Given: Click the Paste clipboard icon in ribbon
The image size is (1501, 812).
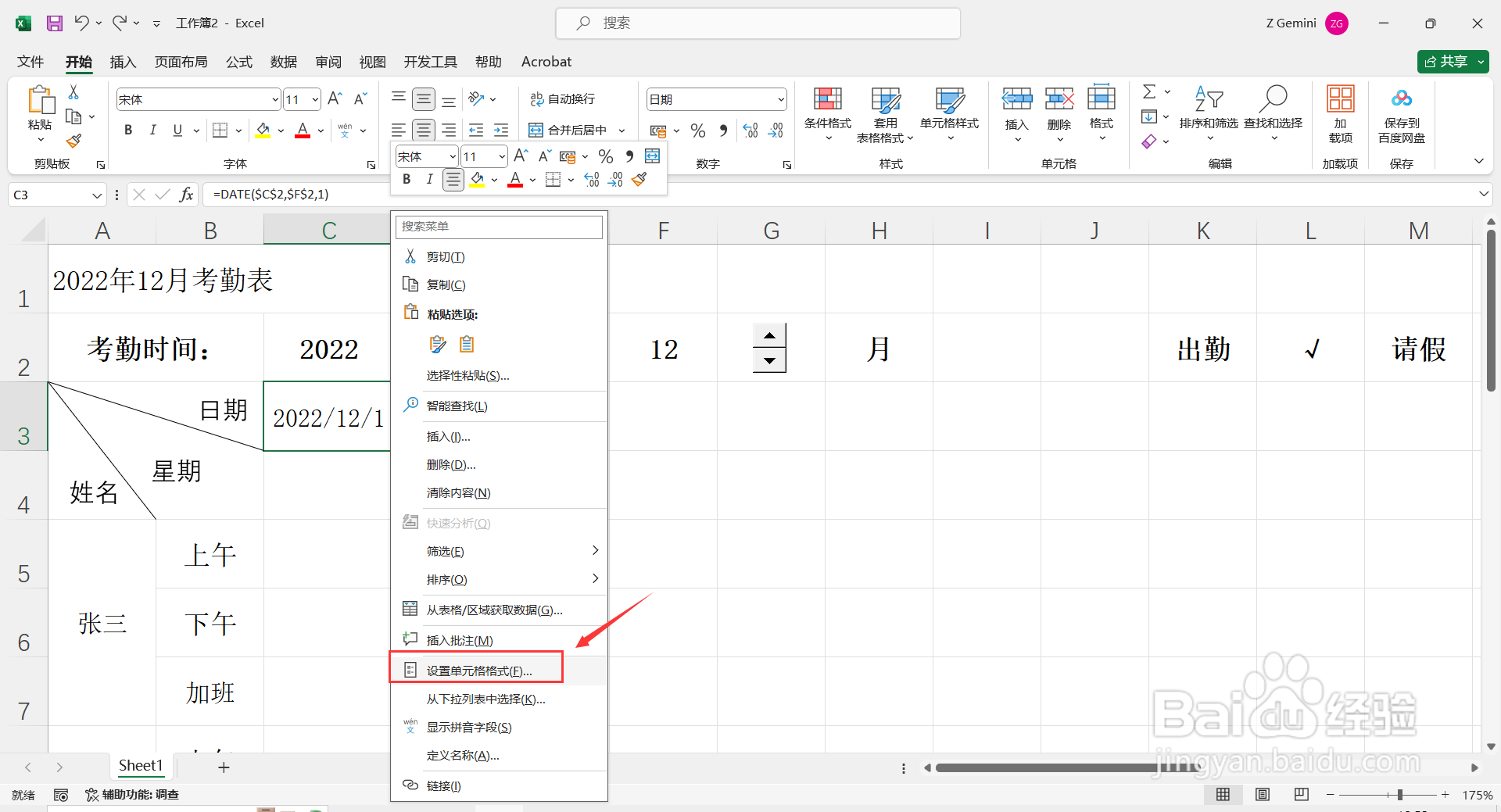Looking at the screenshot, I should tap(40, 102).
